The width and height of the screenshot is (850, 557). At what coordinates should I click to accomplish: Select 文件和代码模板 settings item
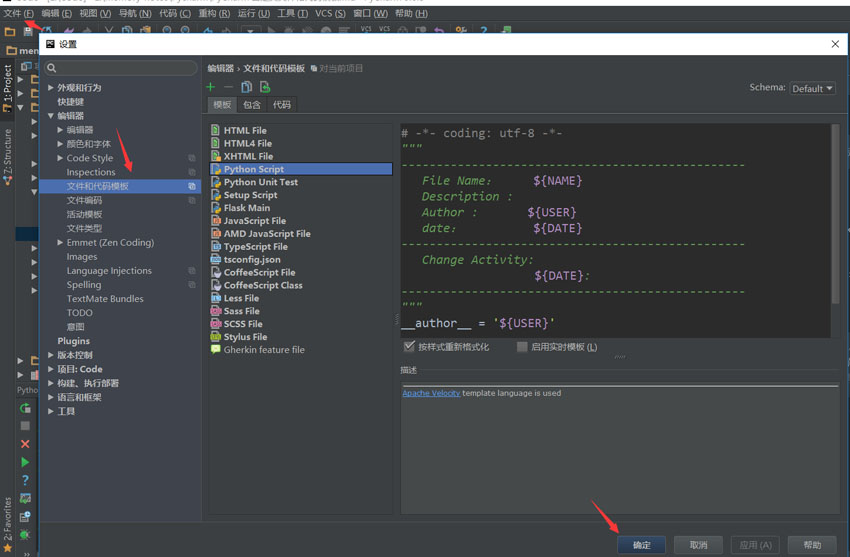pyautogui.click(x=120, y=186)
